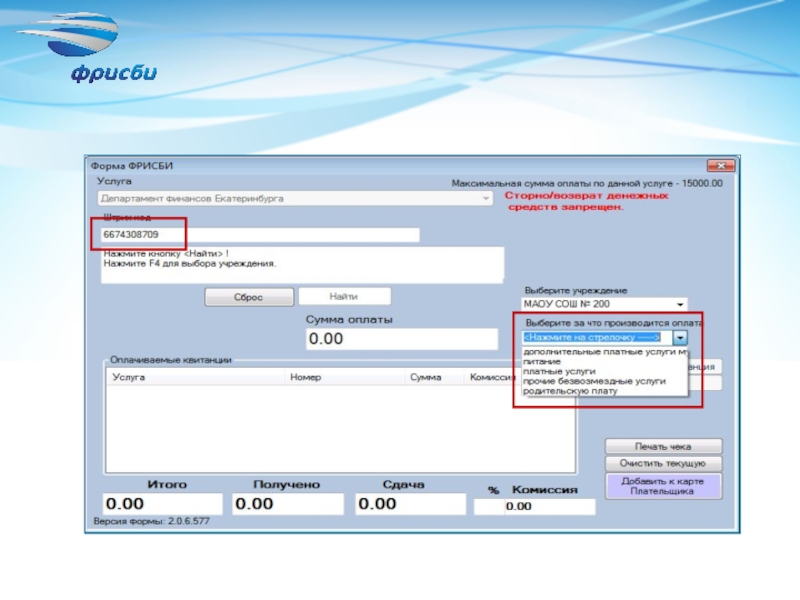This screenshot has height=600, width=800.
Task: Click the Сумма оплаты amount field
Action: point(402,339)
